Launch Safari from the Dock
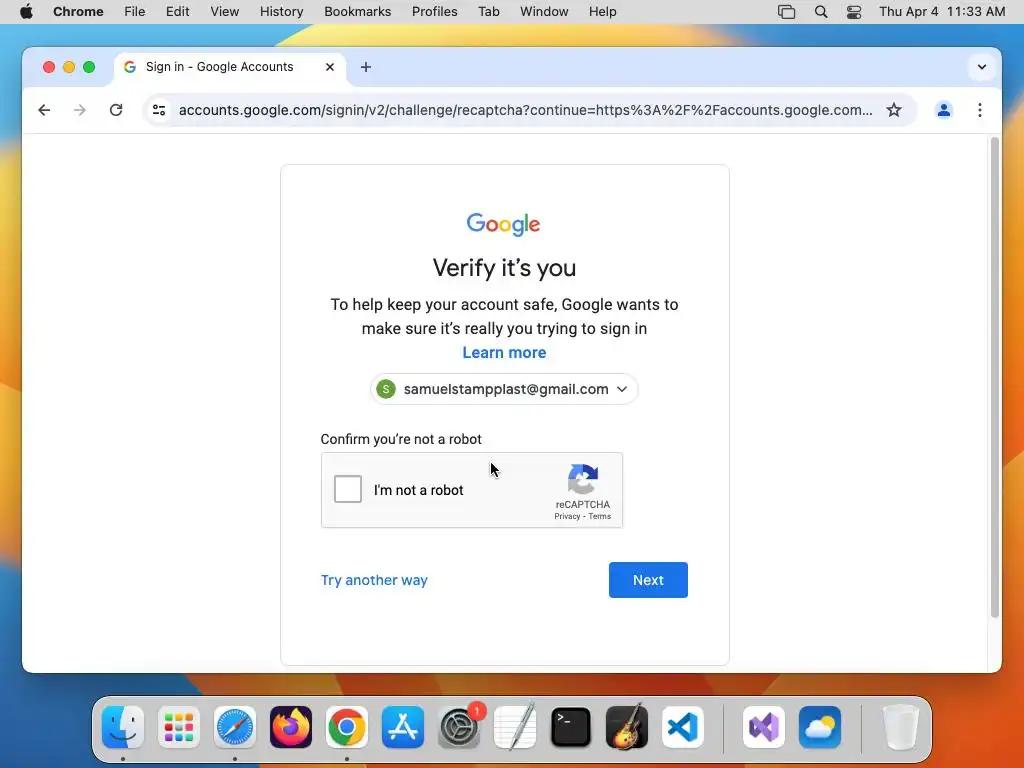The image size is (1024, 768). point(235,727)
